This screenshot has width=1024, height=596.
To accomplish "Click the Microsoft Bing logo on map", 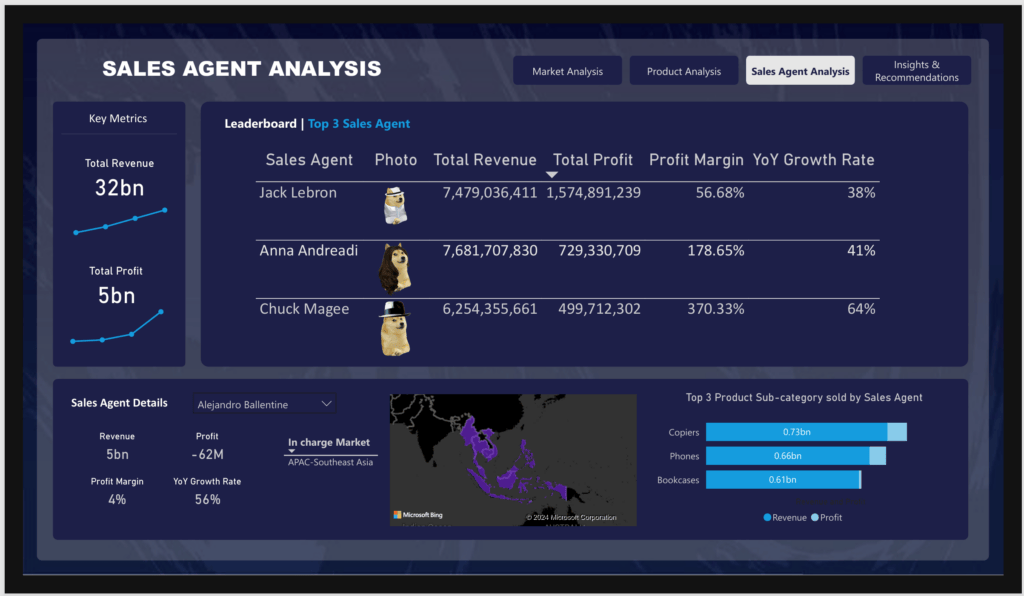I will coord(418,514).
